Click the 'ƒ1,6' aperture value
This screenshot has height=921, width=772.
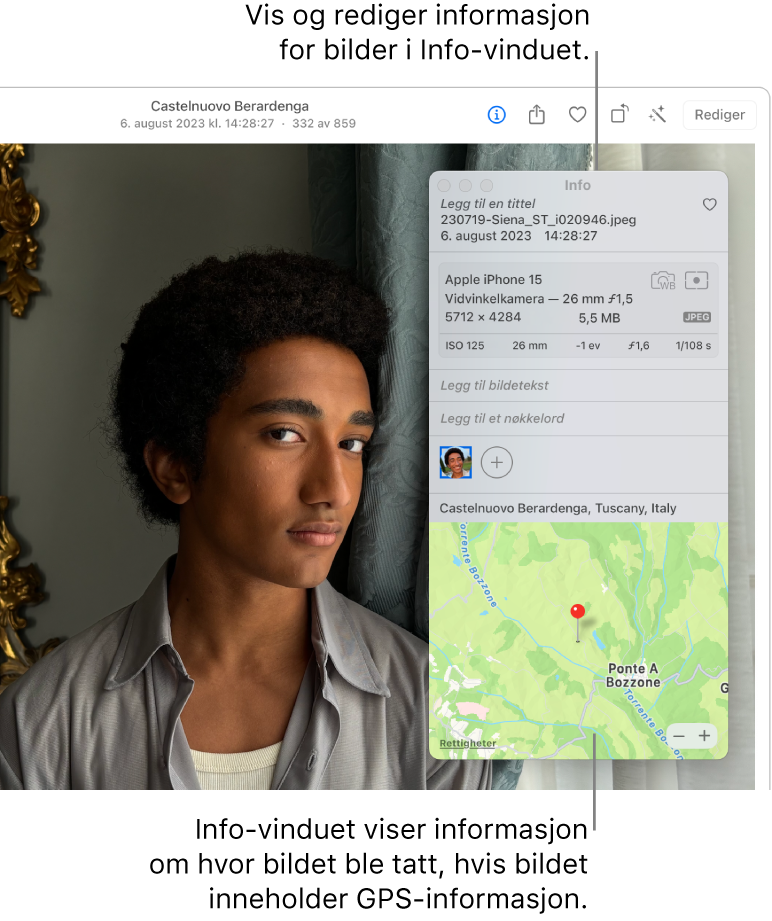(639, 345)
